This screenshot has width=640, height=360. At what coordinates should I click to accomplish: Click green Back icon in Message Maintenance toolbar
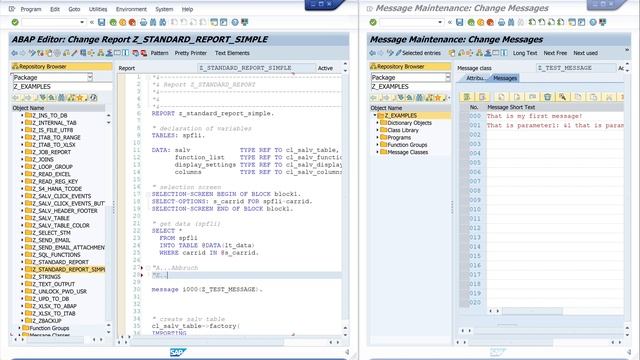coord(471,22)
